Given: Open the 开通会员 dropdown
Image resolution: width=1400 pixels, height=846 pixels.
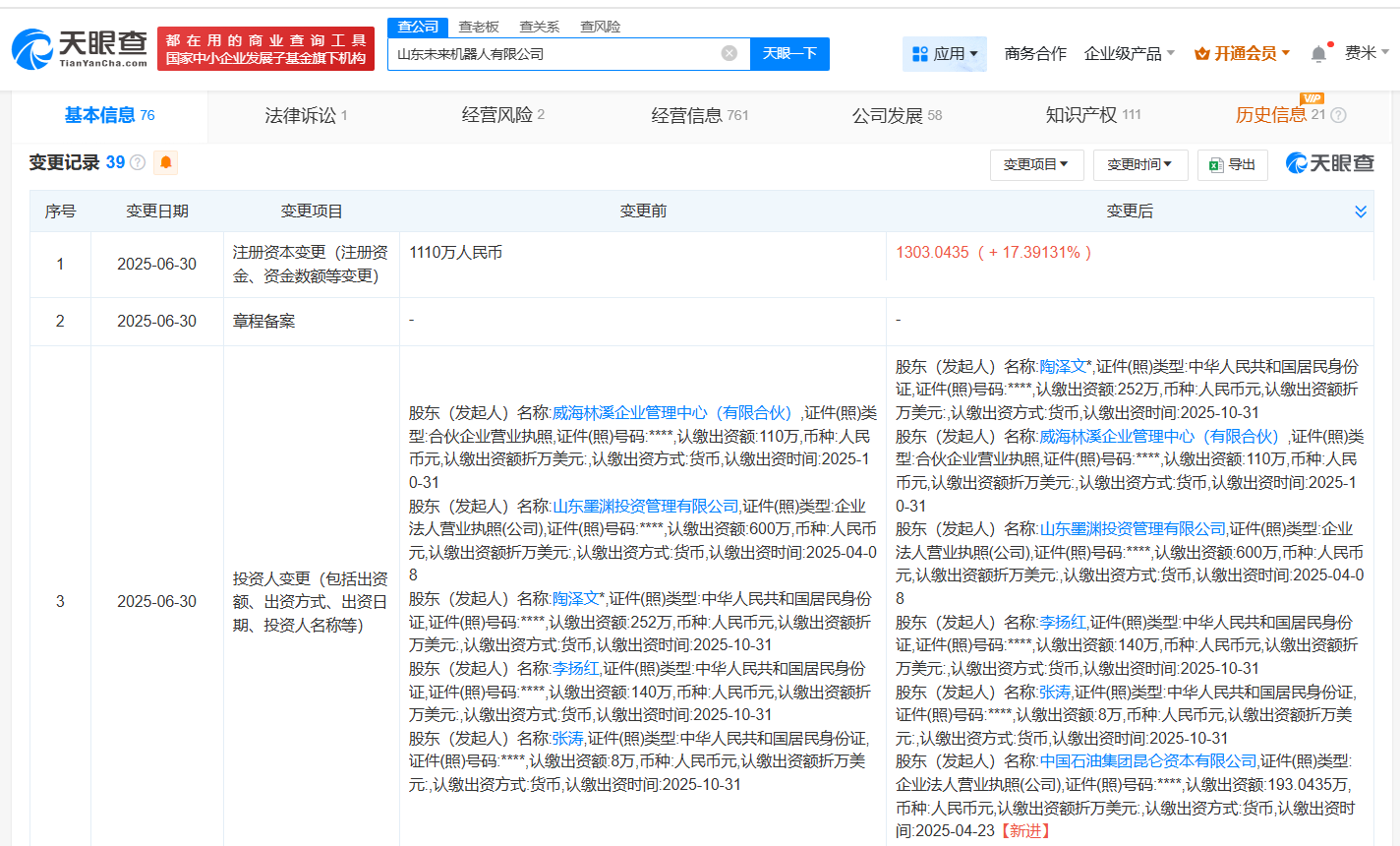Looking at the screenshot, I should click(x=1242, y=54).
